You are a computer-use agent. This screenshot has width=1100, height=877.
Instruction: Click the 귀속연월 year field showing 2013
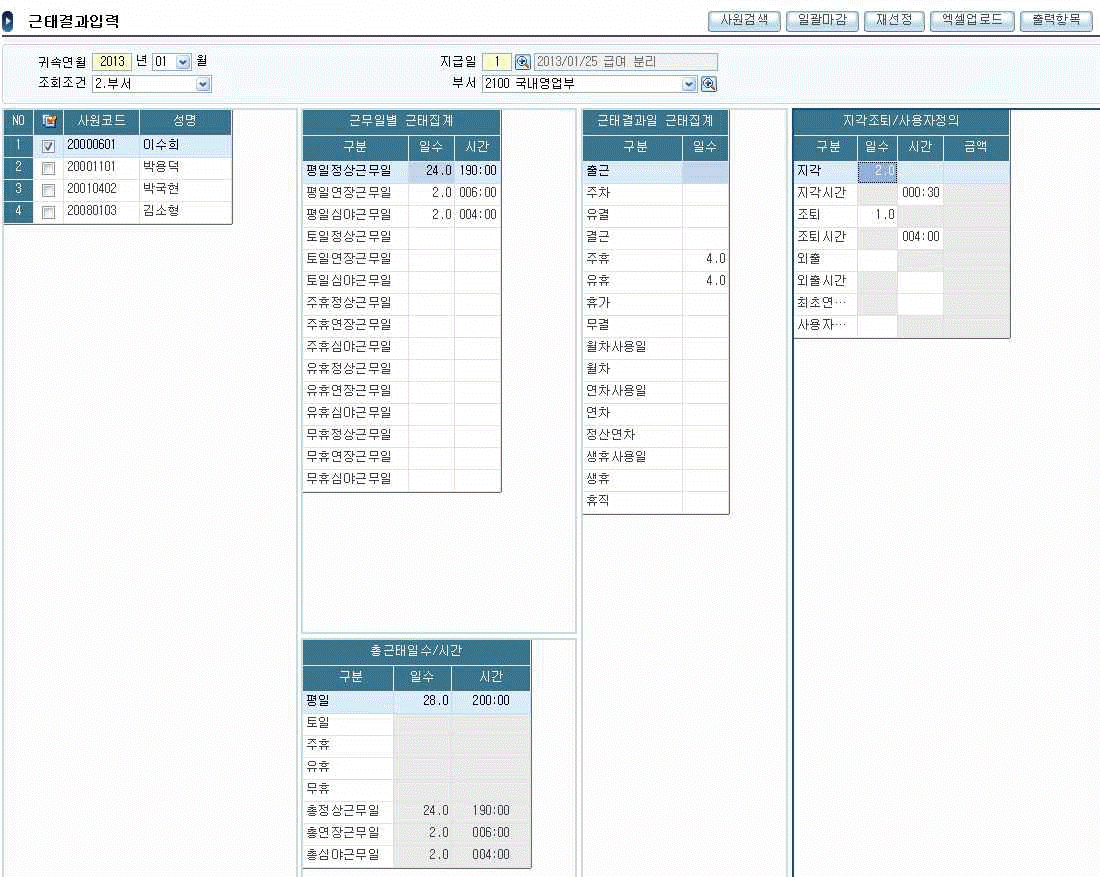pyautogui.click(x=111, y=62)
